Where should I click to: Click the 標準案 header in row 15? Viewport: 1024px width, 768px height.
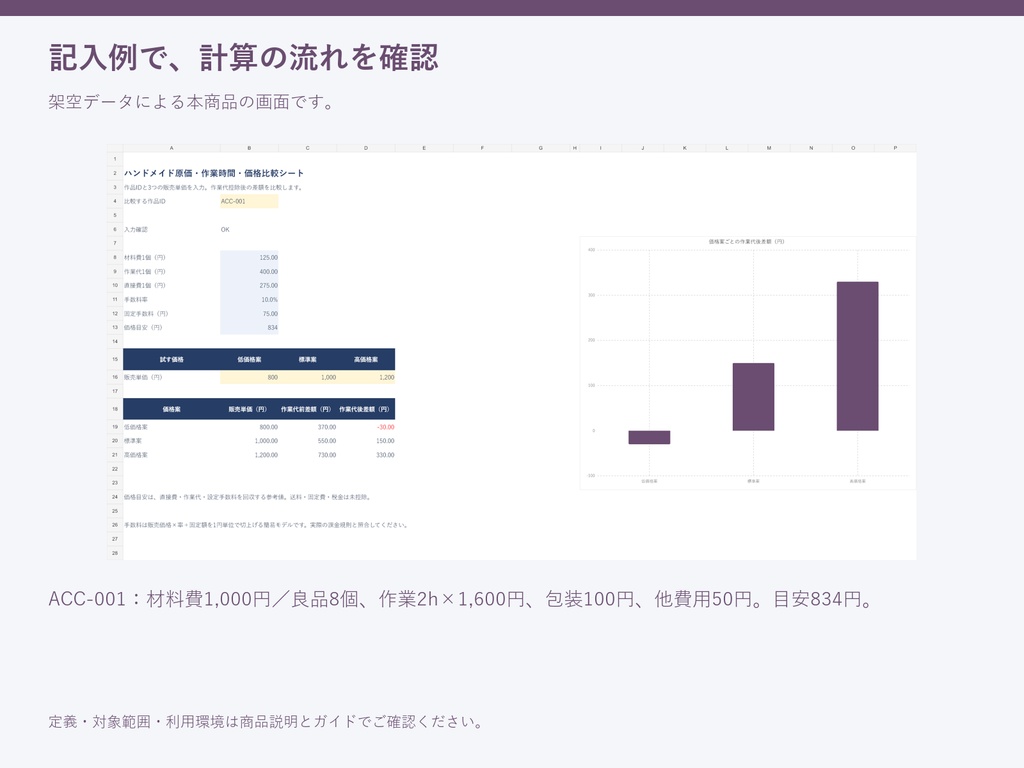tap(308, 359)
